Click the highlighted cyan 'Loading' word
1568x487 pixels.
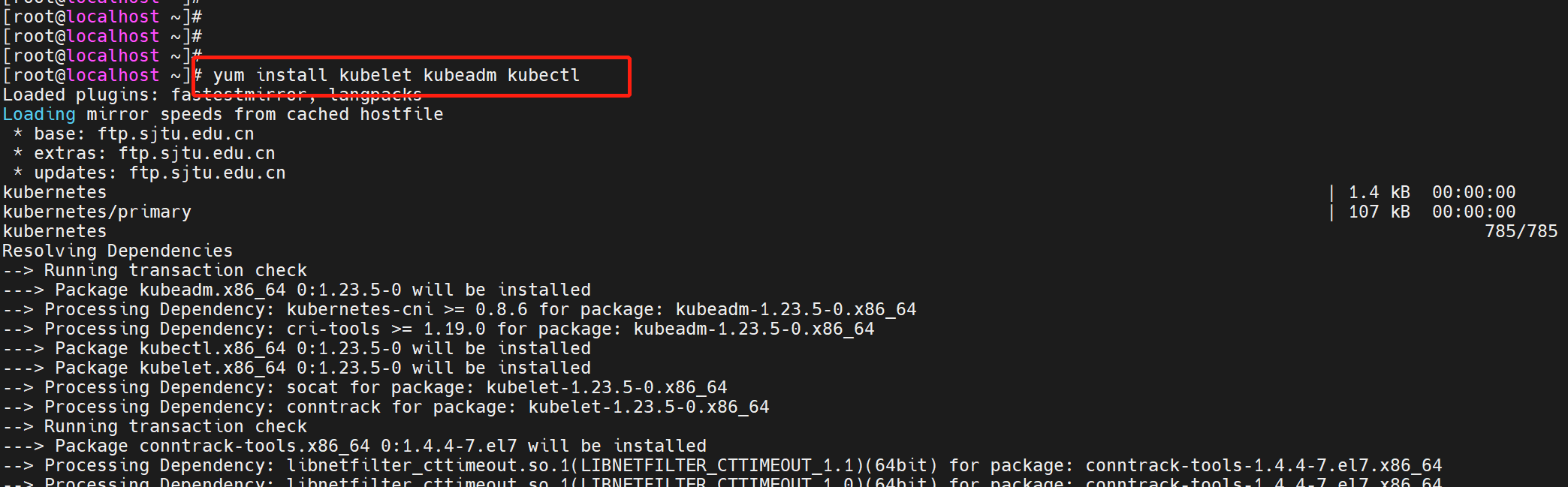(x=39, y=115)
